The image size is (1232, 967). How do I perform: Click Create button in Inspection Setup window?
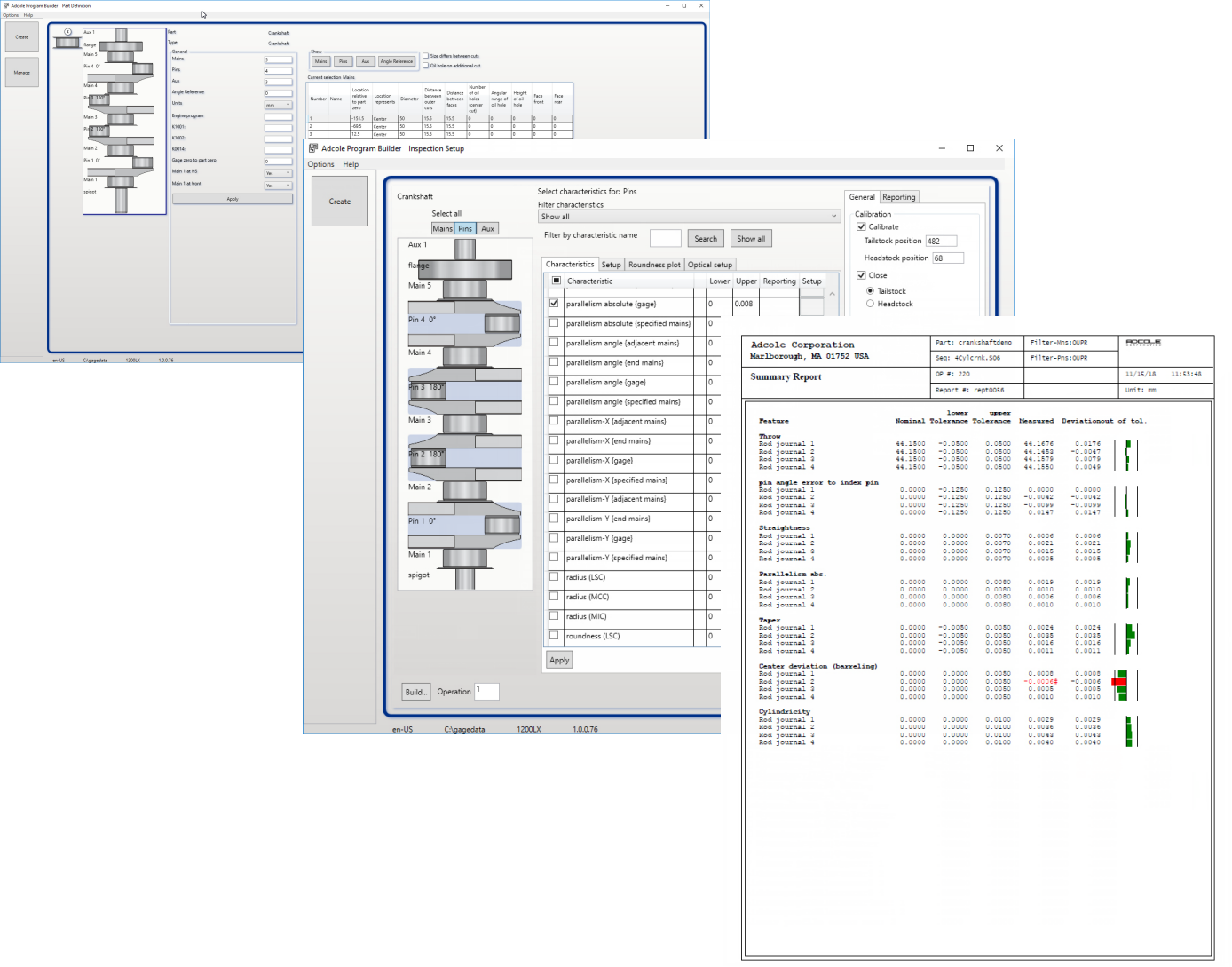point(340,201)
